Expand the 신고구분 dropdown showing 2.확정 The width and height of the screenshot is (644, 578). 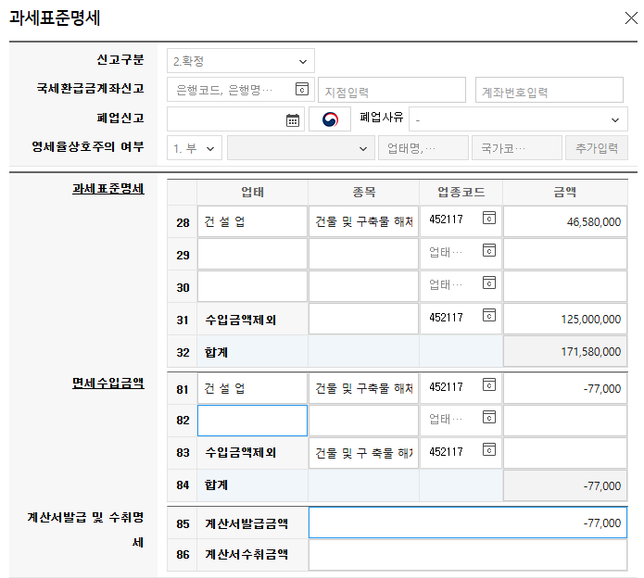[x=240, y=61]
